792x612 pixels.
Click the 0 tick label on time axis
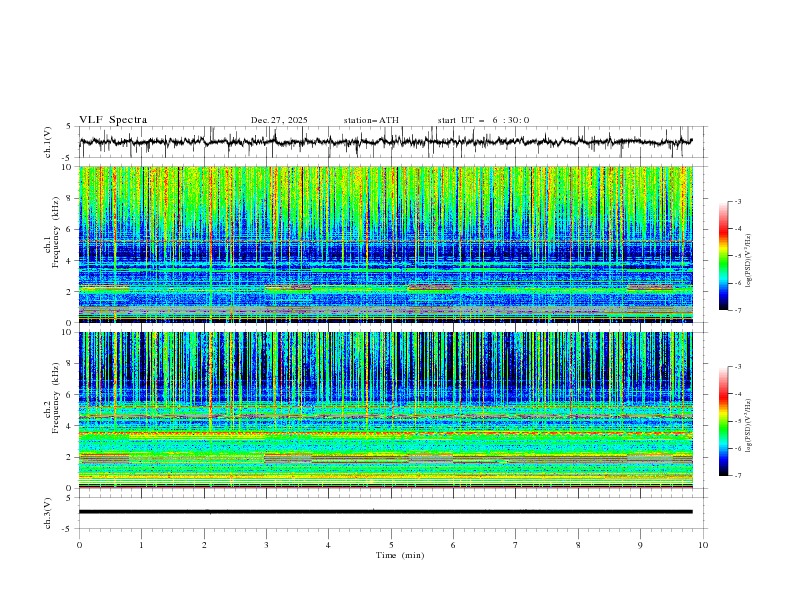point(79,545)
